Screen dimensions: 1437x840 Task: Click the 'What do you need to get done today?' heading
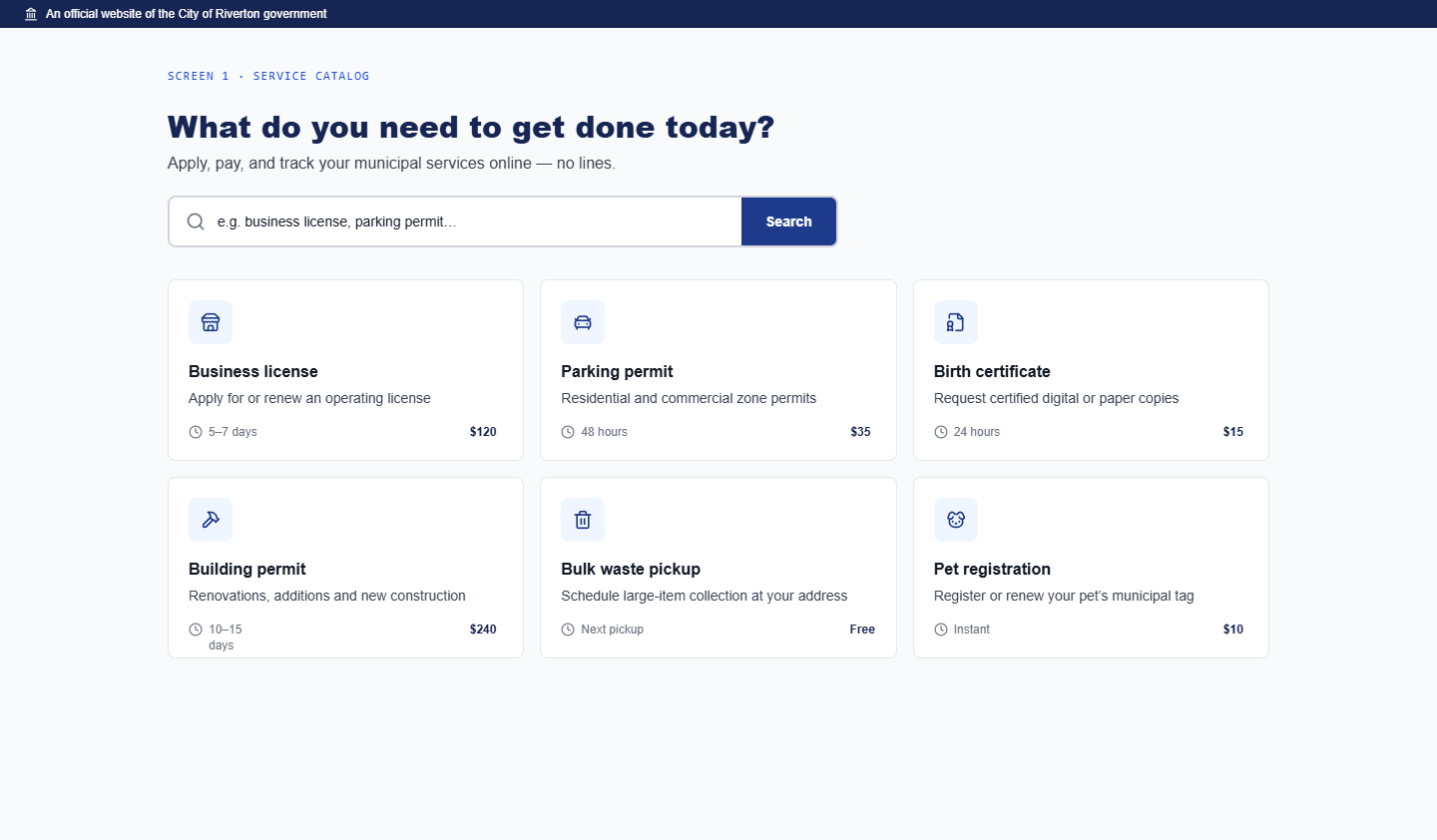point(471,127)
